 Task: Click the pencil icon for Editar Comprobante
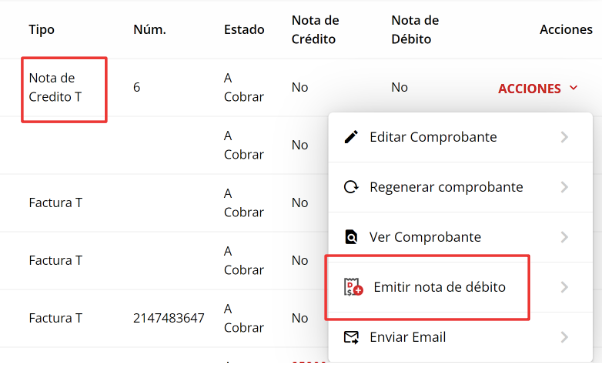pyautogui.click(x=351, y=137)
